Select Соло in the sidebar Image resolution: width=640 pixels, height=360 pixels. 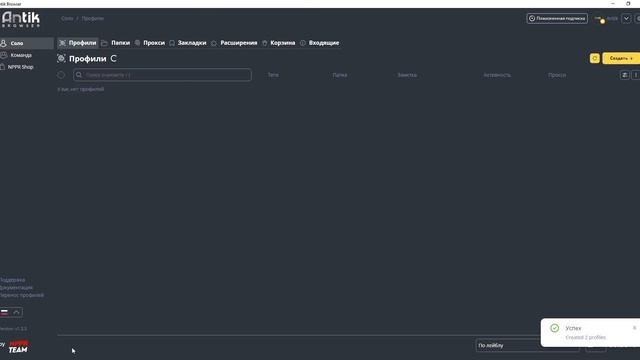[27, 43]
